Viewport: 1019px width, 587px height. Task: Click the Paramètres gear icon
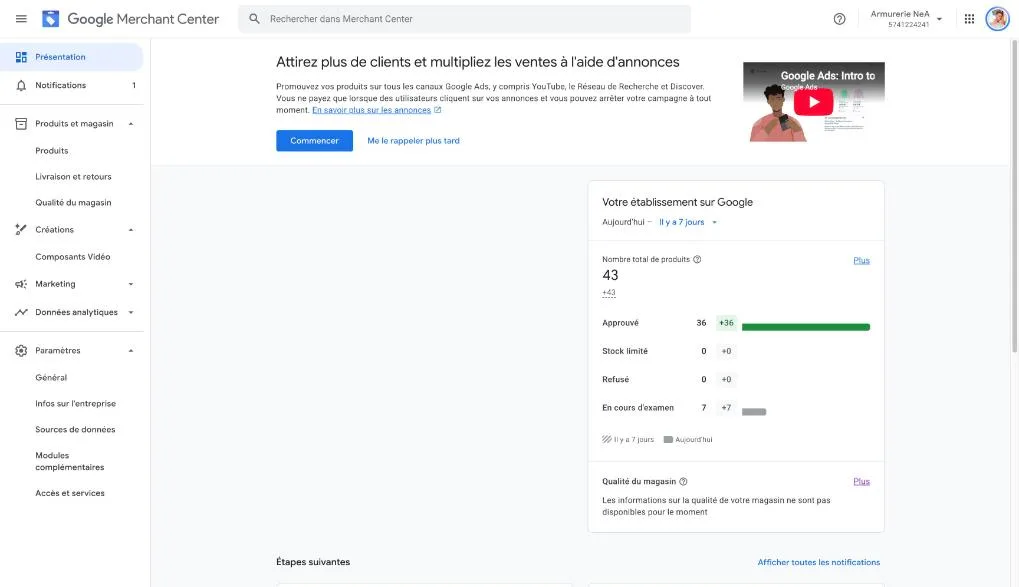click(x=21, y=350)
